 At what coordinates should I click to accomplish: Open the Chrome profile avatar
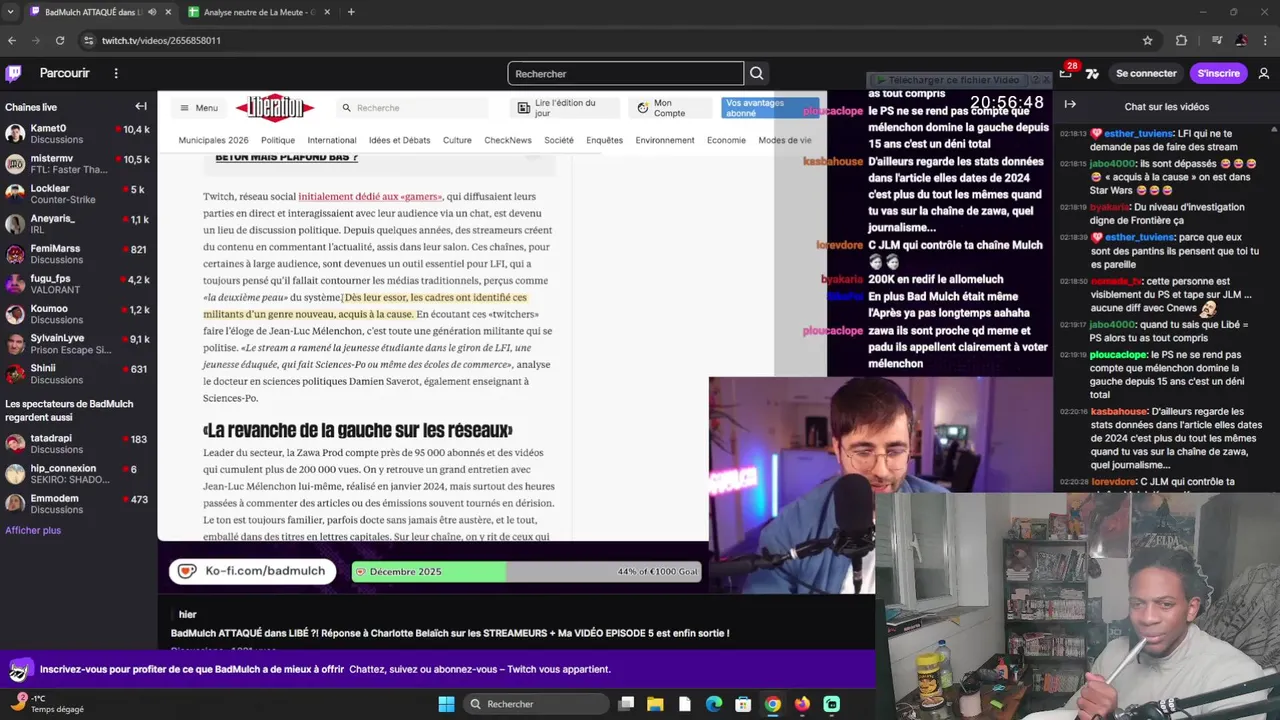click(x=1241, y=40)
